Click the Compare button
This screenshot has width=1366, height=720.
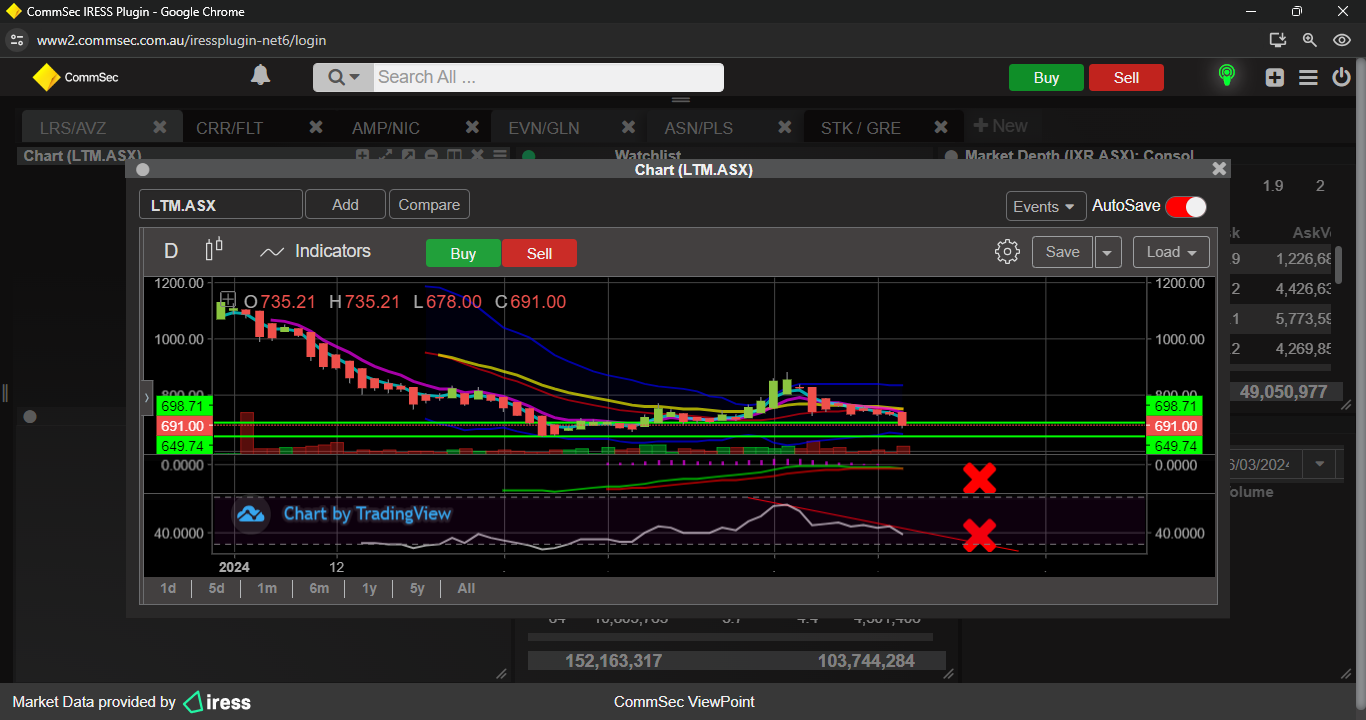click(429, 205)
